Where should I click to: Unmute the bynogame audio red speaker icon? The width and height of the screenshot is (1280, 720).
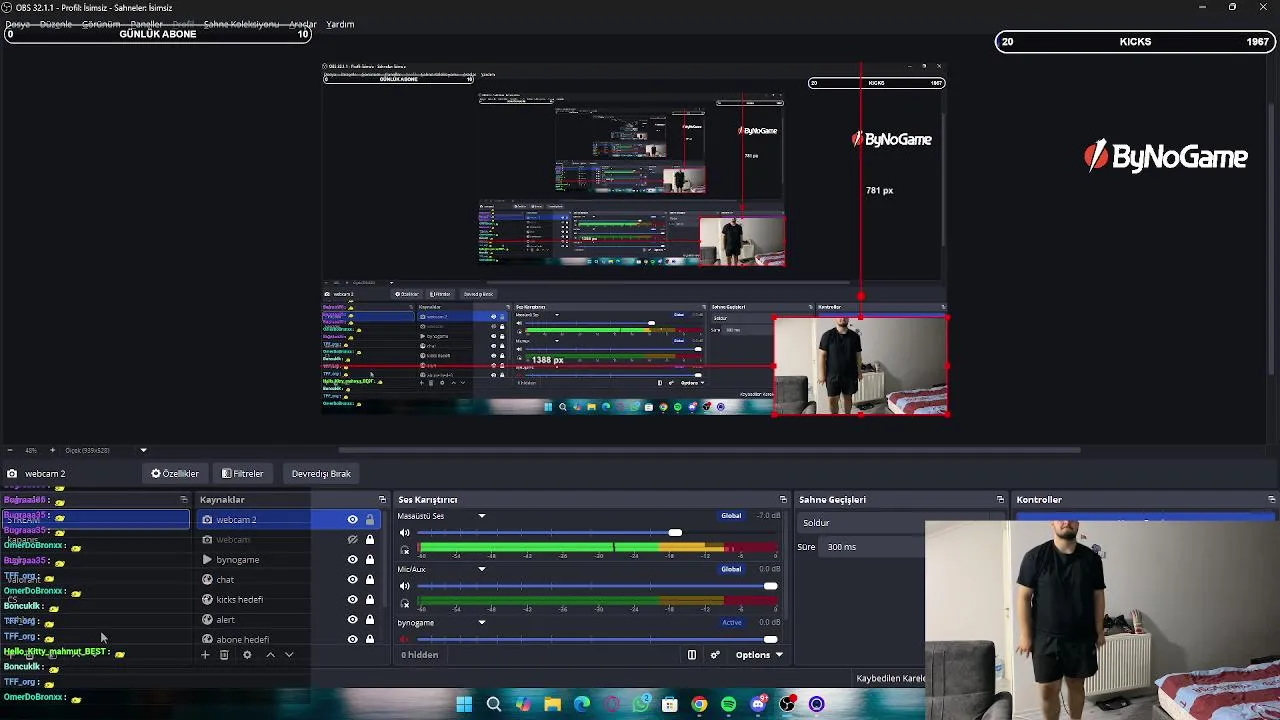click(x=405, y=639)
